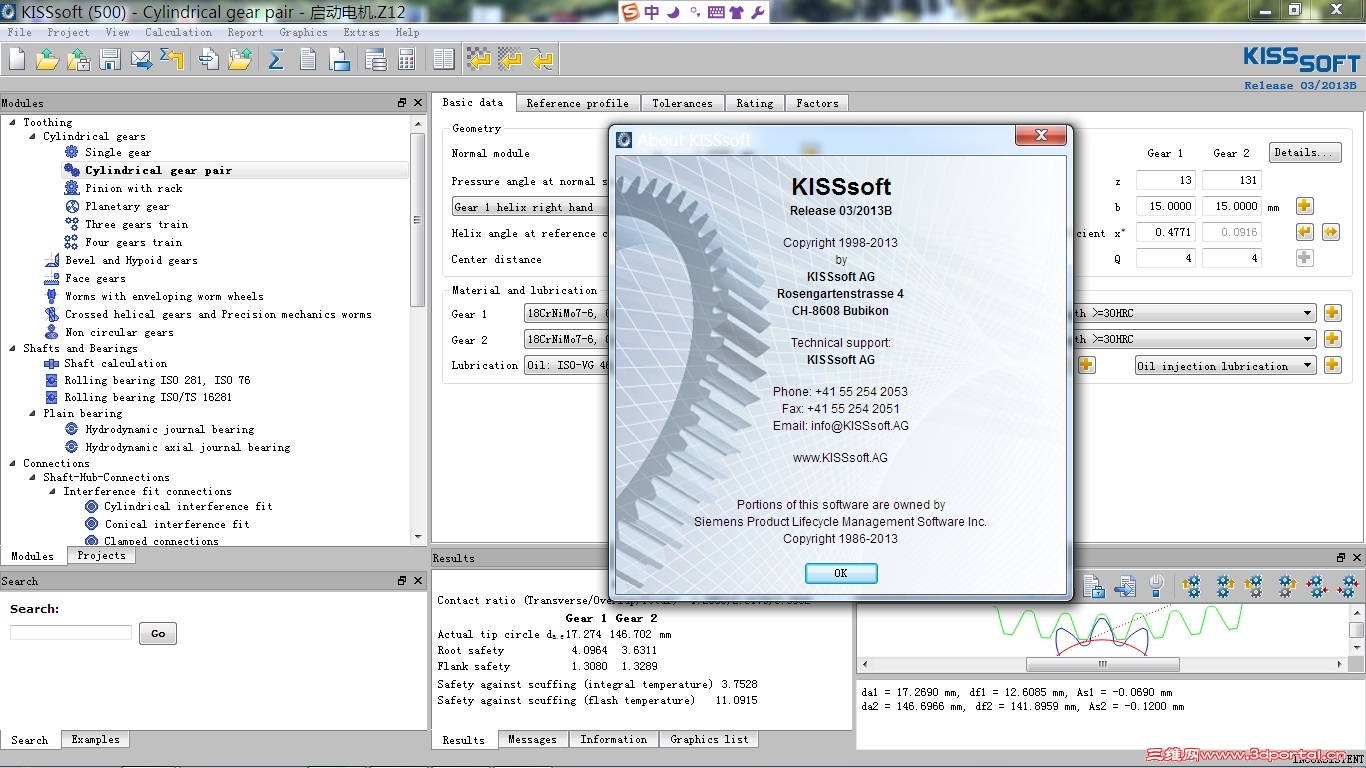Click the report document icon beside Sigma
The height and width of the screenshot is (768, 1366).
(x=308, y=60)
